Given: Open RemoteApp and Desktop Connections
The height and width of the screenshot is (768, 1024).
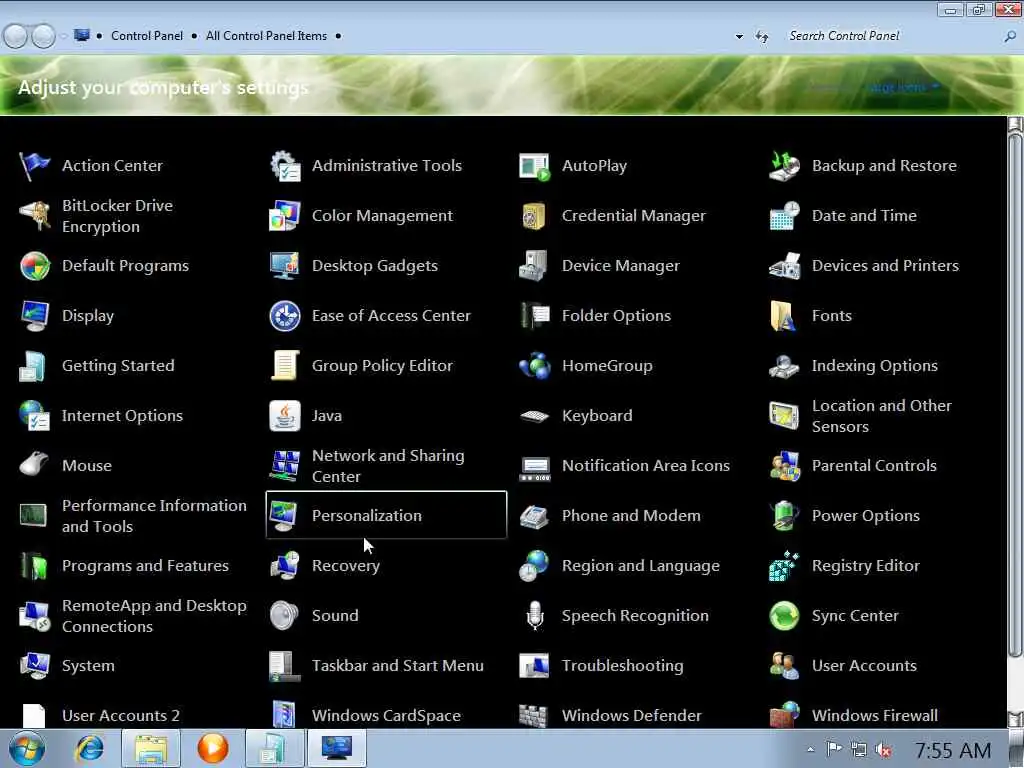Looking at the screenshot, I should 133,616.
